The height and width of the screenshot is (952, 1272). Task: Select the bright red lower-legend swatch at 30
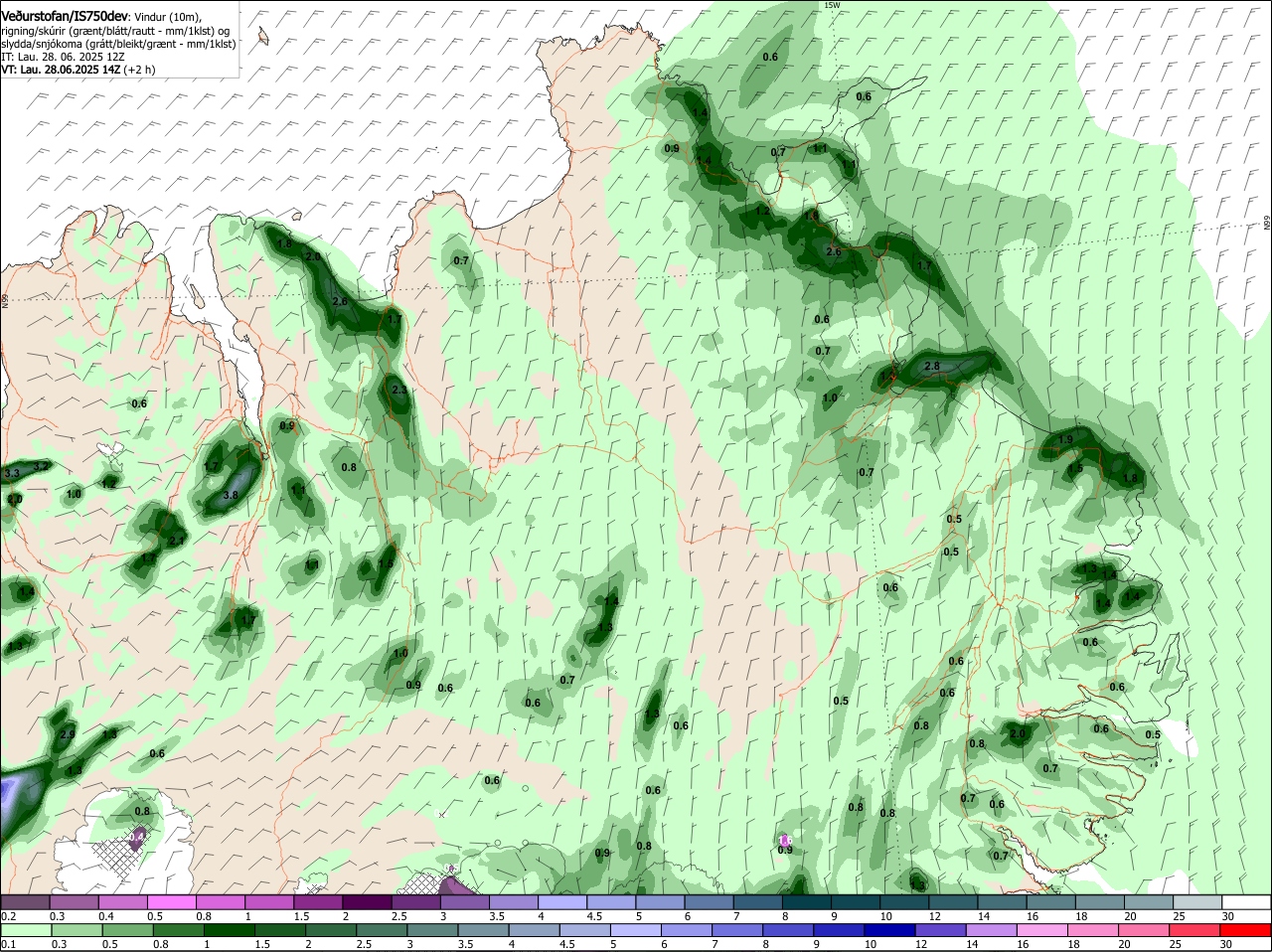(1247, 931)
